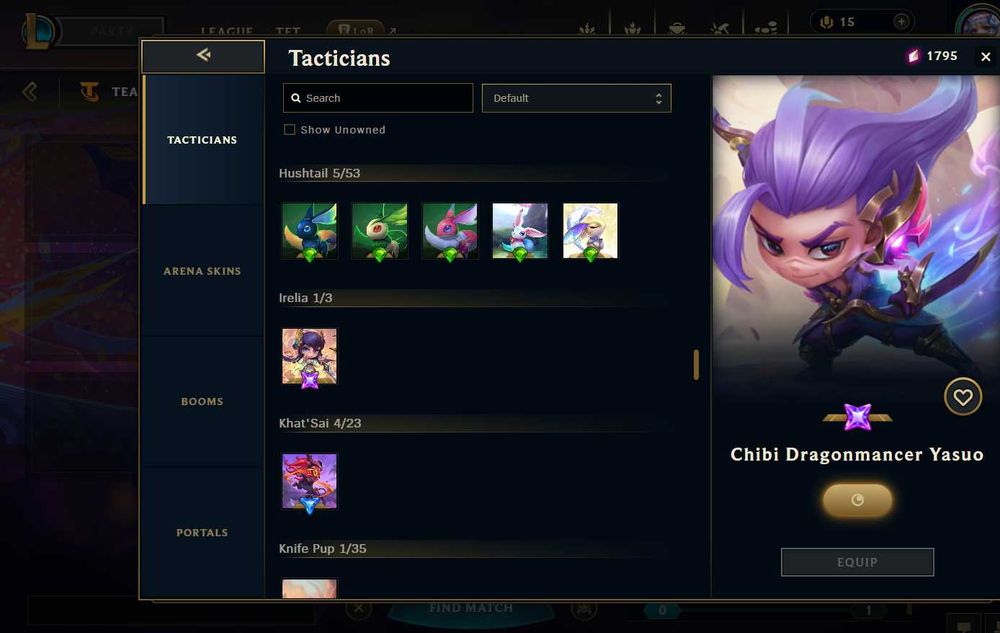Click the Equip button
Viewport: 1000px width, 633px height.
857,562
